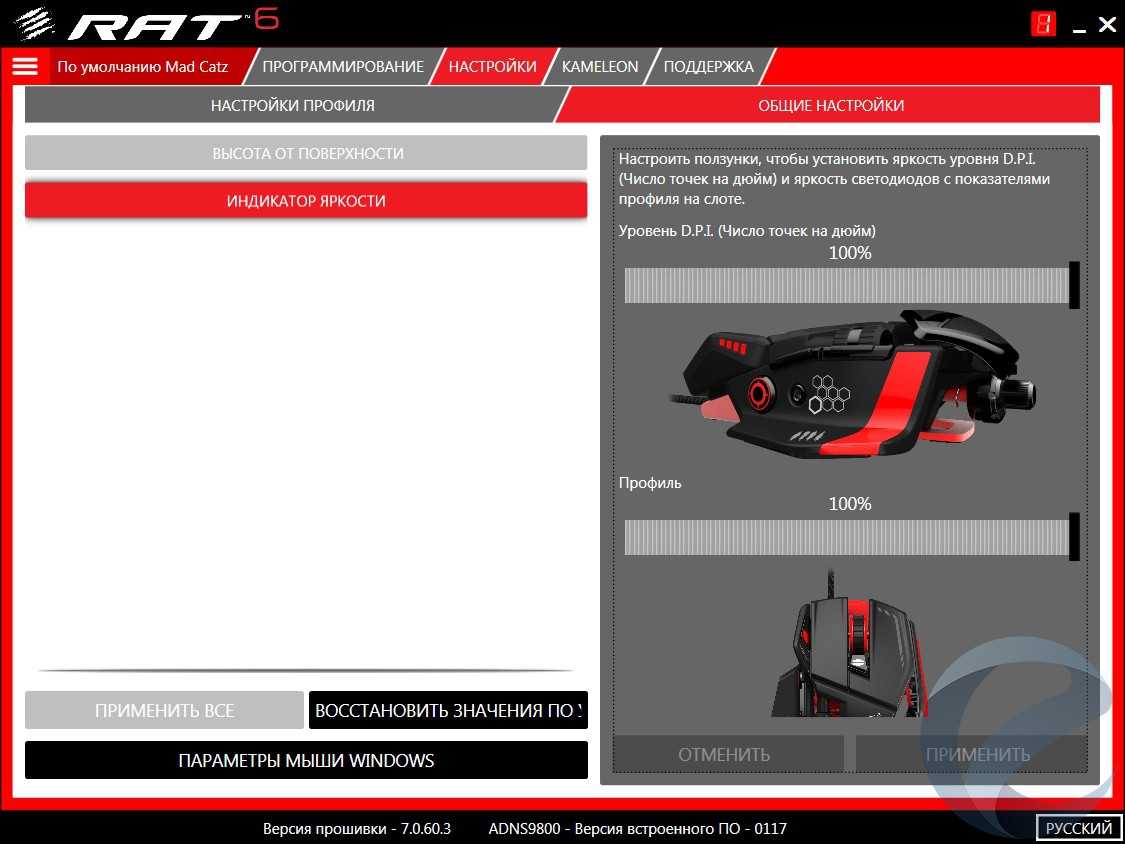The image size is (1125, 844).
Task: Open the hamburger menu icon
Action: [25, 67]
